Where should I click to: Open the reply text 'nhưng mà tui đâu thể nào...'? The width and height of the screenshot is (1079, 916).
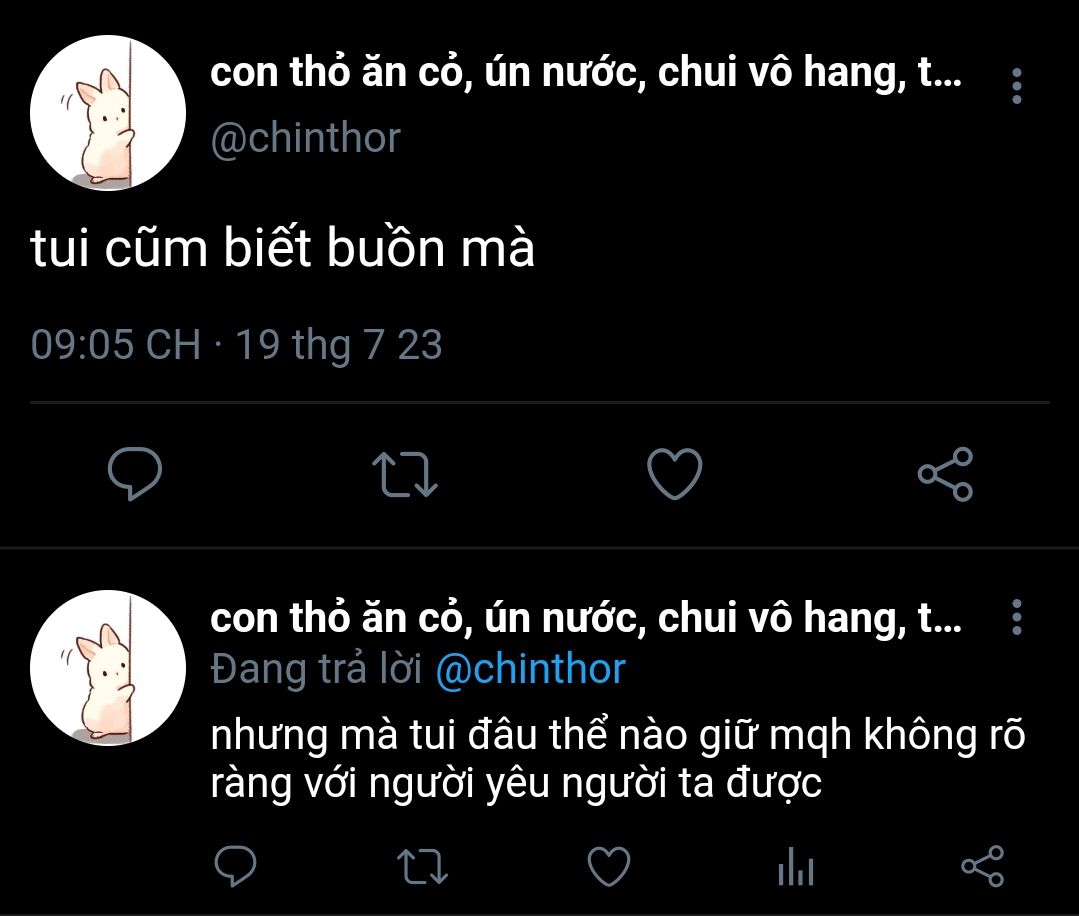pyautogui.click(x=617, y=759)
